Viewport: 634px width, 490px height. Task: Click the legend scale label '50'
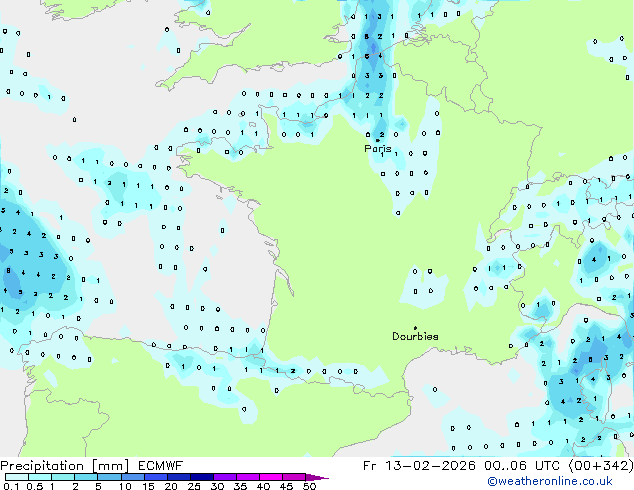click(310, 486)
